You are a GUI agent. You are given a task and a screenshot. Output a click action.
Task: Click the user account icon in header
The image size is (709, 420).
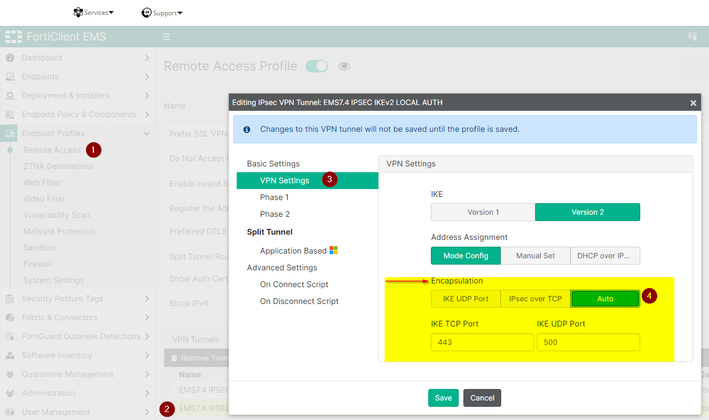(x=692, y=37)
